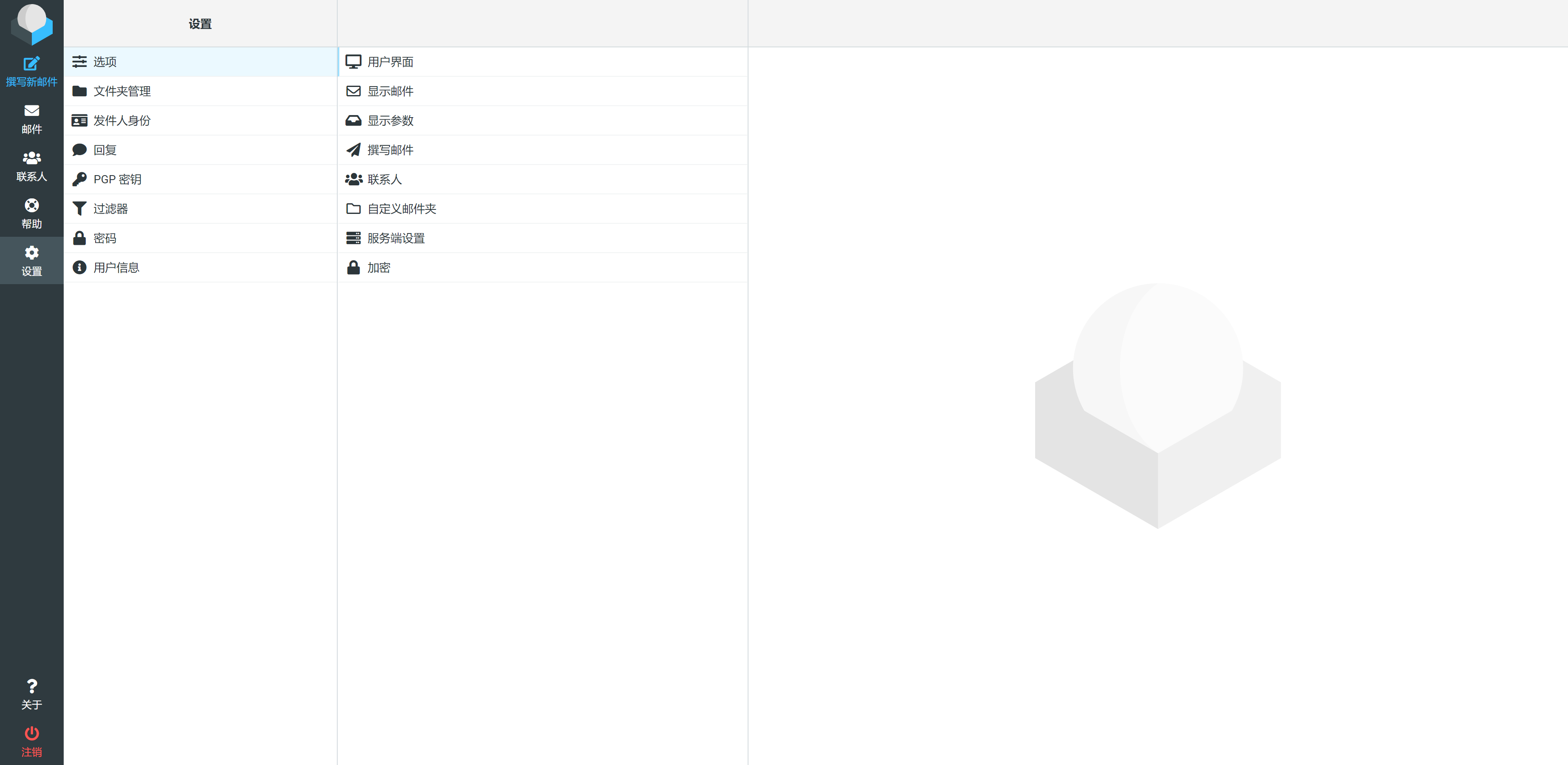Select Composing Messages (撰写邮件) preferences
This screenshot has width=1568, height=765.
(x=390, y=150)
